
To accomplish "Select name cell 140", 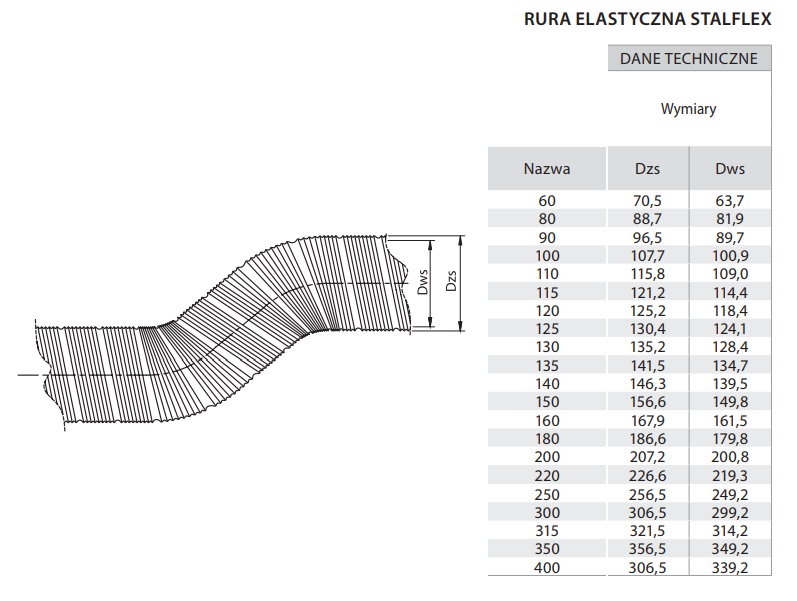I will point(547,384).
